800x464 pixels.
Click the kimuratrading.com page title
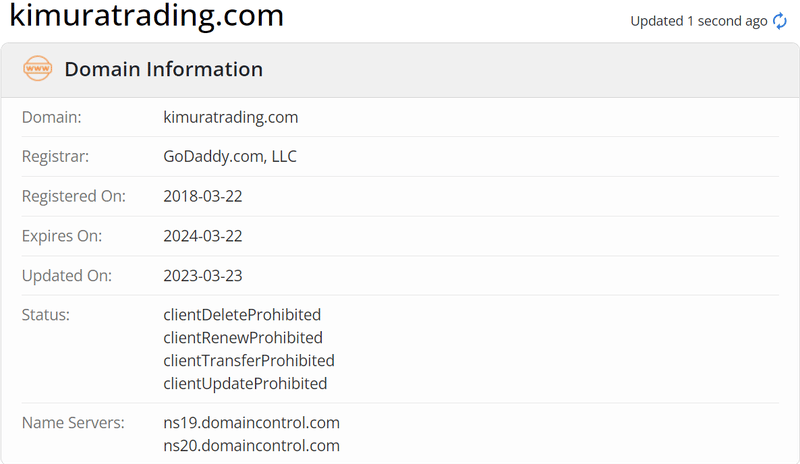146,15
